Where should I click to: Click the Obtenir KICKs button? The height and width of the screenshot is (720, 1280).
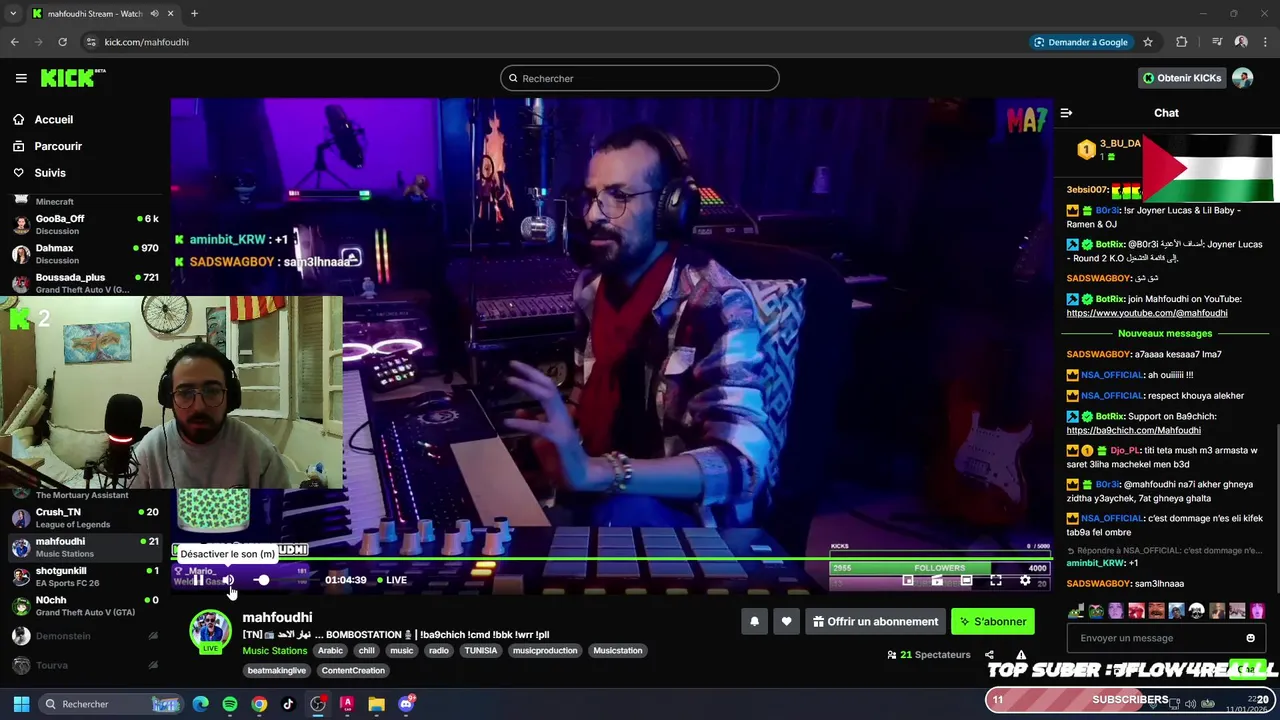click(x=1181, y=78)
